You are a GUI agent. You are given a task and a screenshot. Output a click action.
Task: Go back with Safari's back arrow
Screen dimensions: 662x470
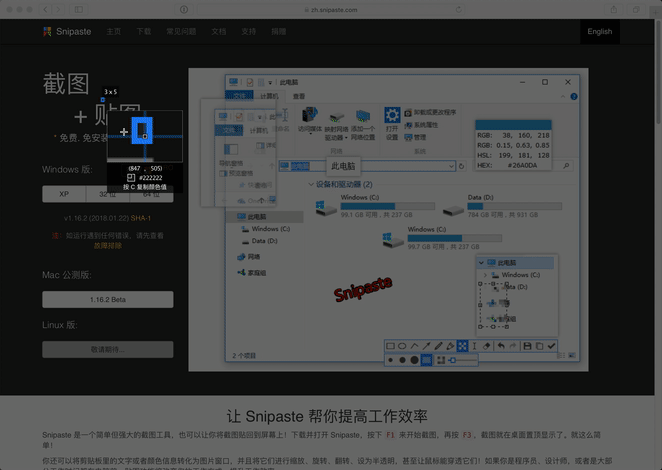point(46,9)
